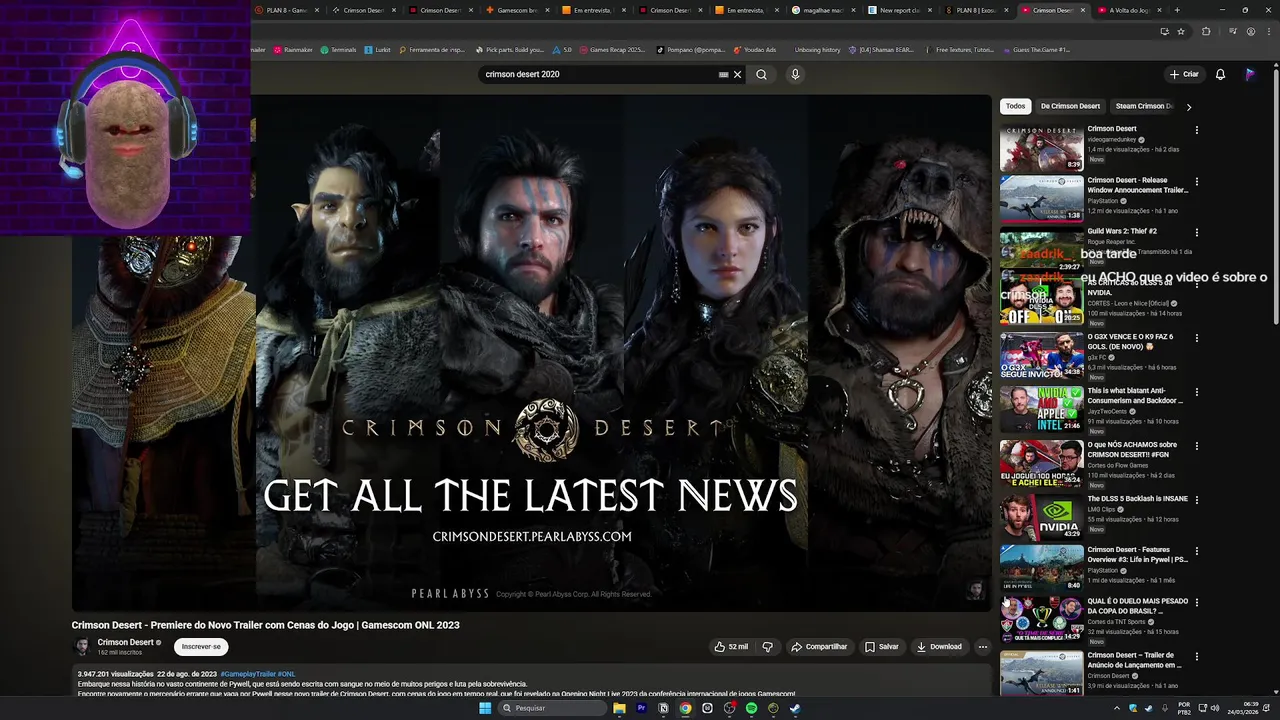Open 'Crimson Desert' channel name link
Image resolution: width=1280 pixels, height=720 pixels.
pos(125,642)
